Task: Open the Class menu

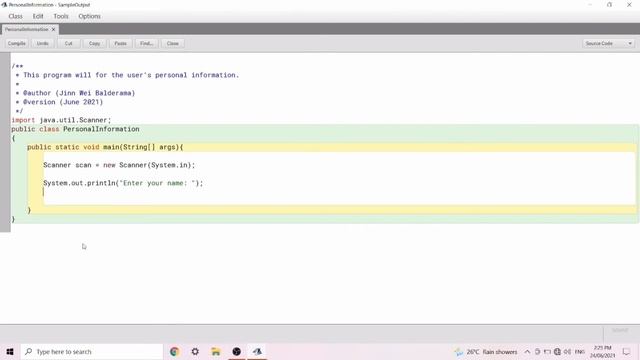Action: click(16, 16)
